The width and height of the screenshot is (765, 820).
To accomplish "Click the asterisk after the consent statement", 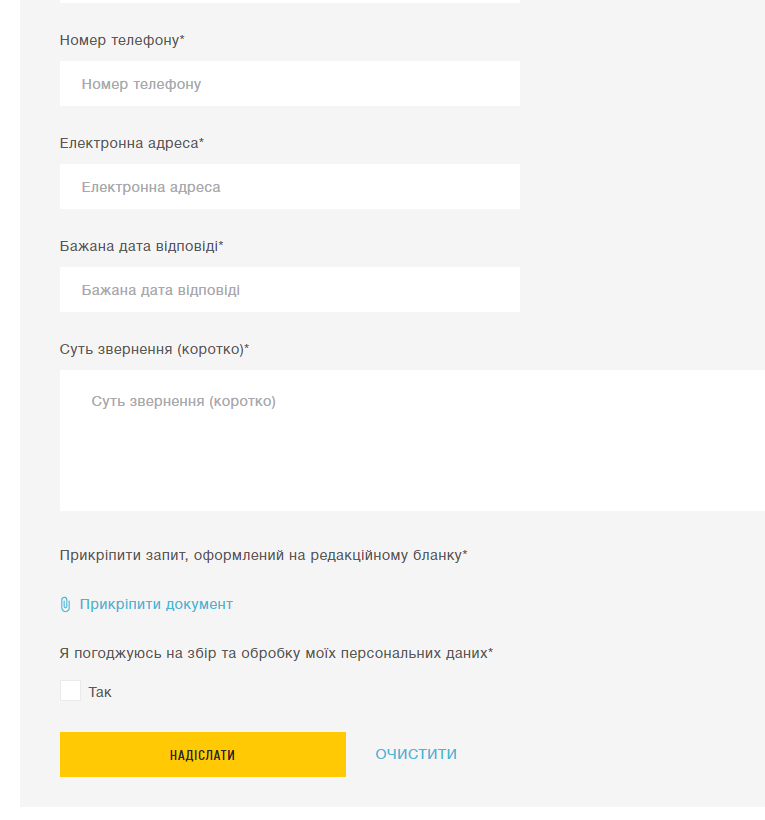I will (490, 652).
